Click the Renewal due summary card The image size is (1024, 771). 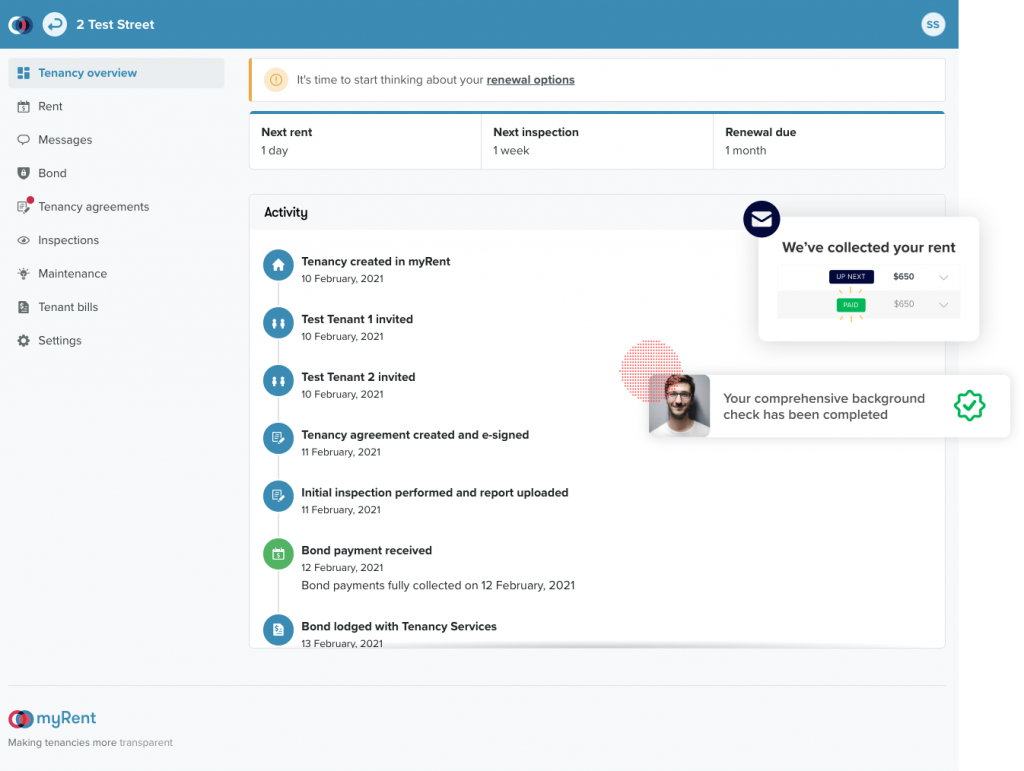pyautogui.click(x=828, y=141)
